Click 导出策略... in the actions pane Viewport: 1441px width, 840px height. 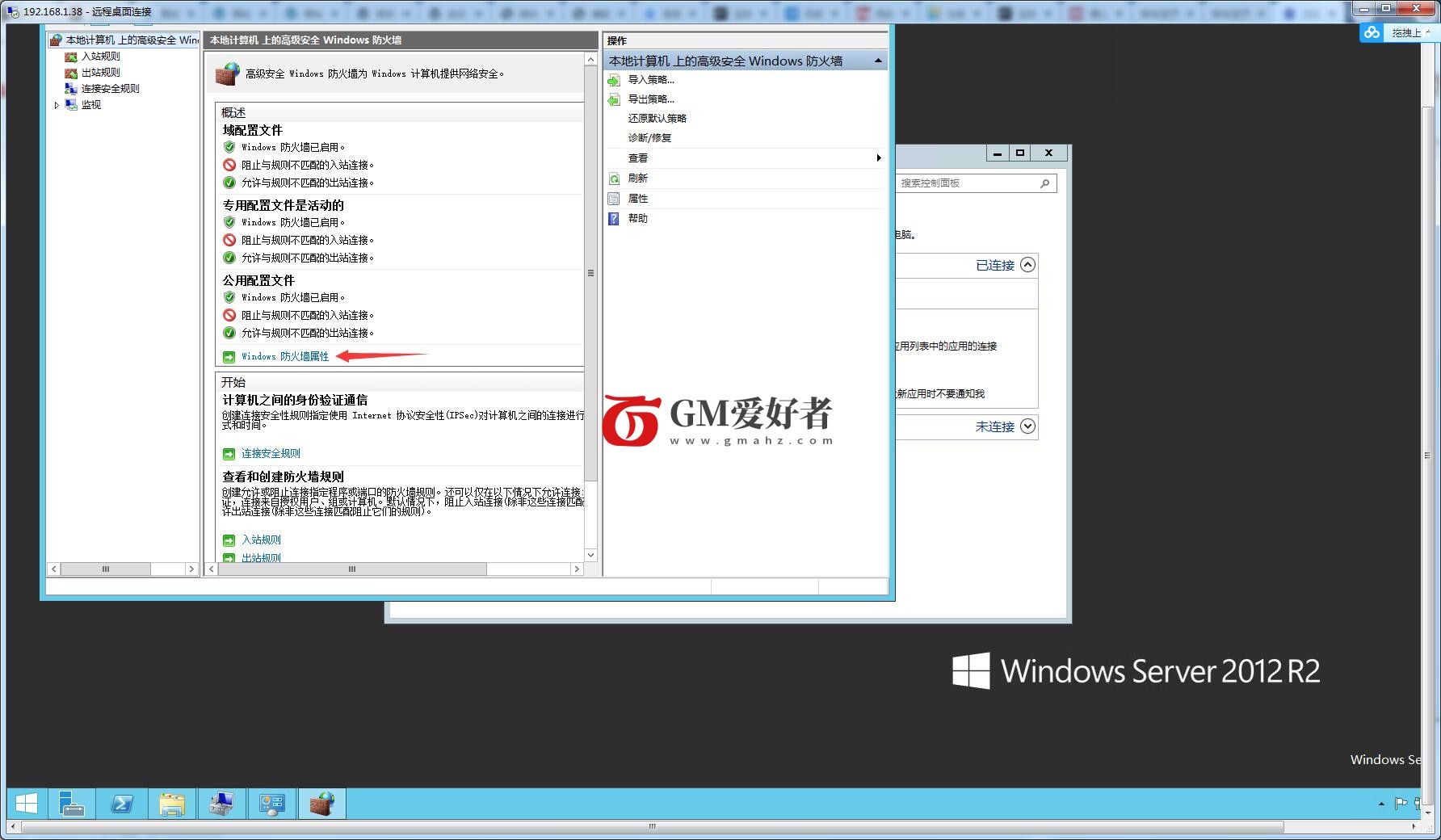click(x=651, y=99)
